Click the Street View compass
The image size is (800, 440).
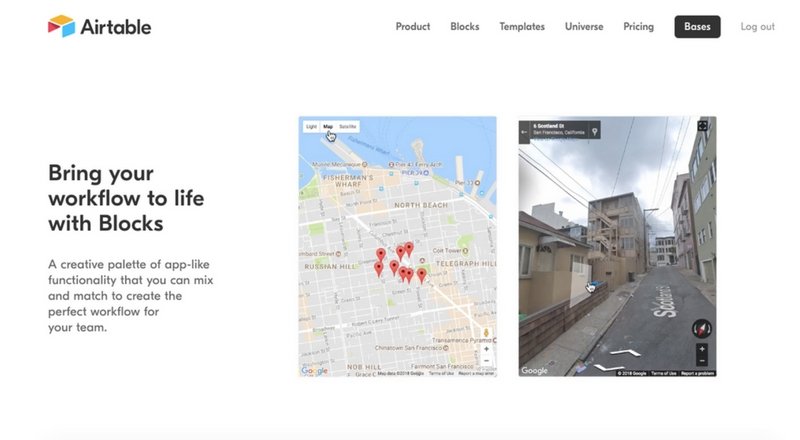(702, 329)
